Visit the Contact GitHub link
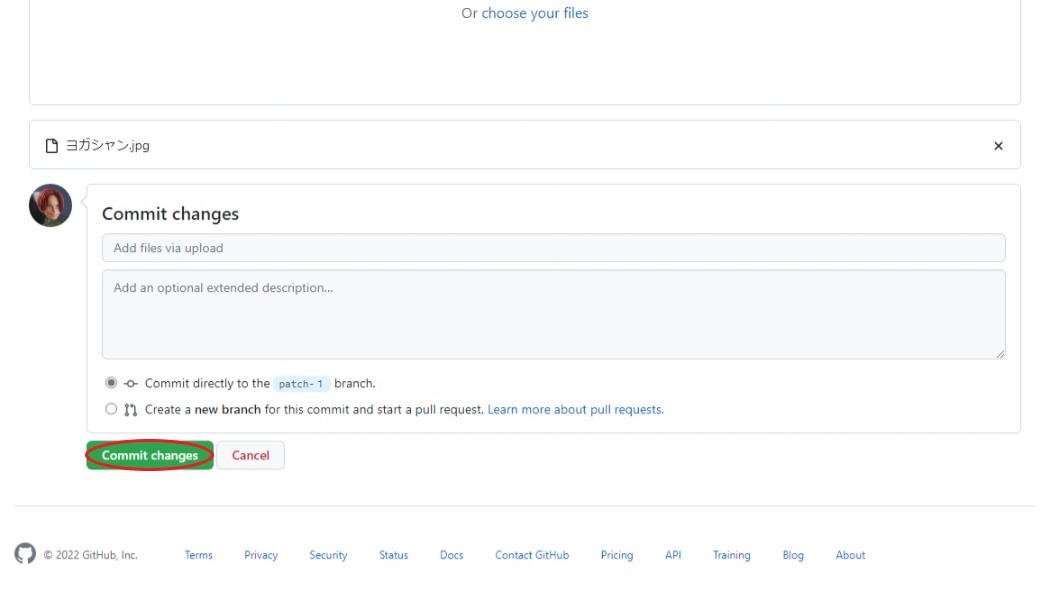The image size is (1050, 608). 532,555
